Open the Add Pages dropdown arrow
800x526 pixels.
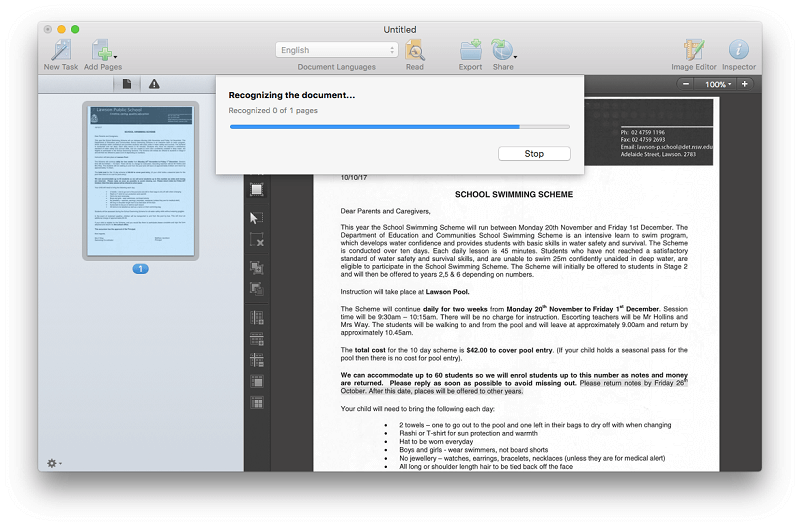[115, 57]
